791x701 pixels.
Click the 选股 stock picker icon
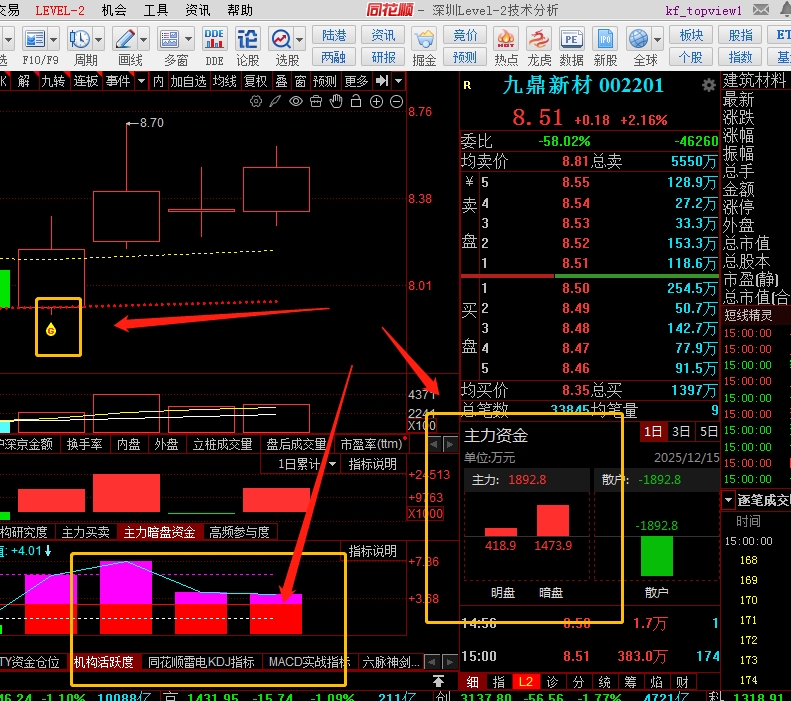tap(281, 39)
